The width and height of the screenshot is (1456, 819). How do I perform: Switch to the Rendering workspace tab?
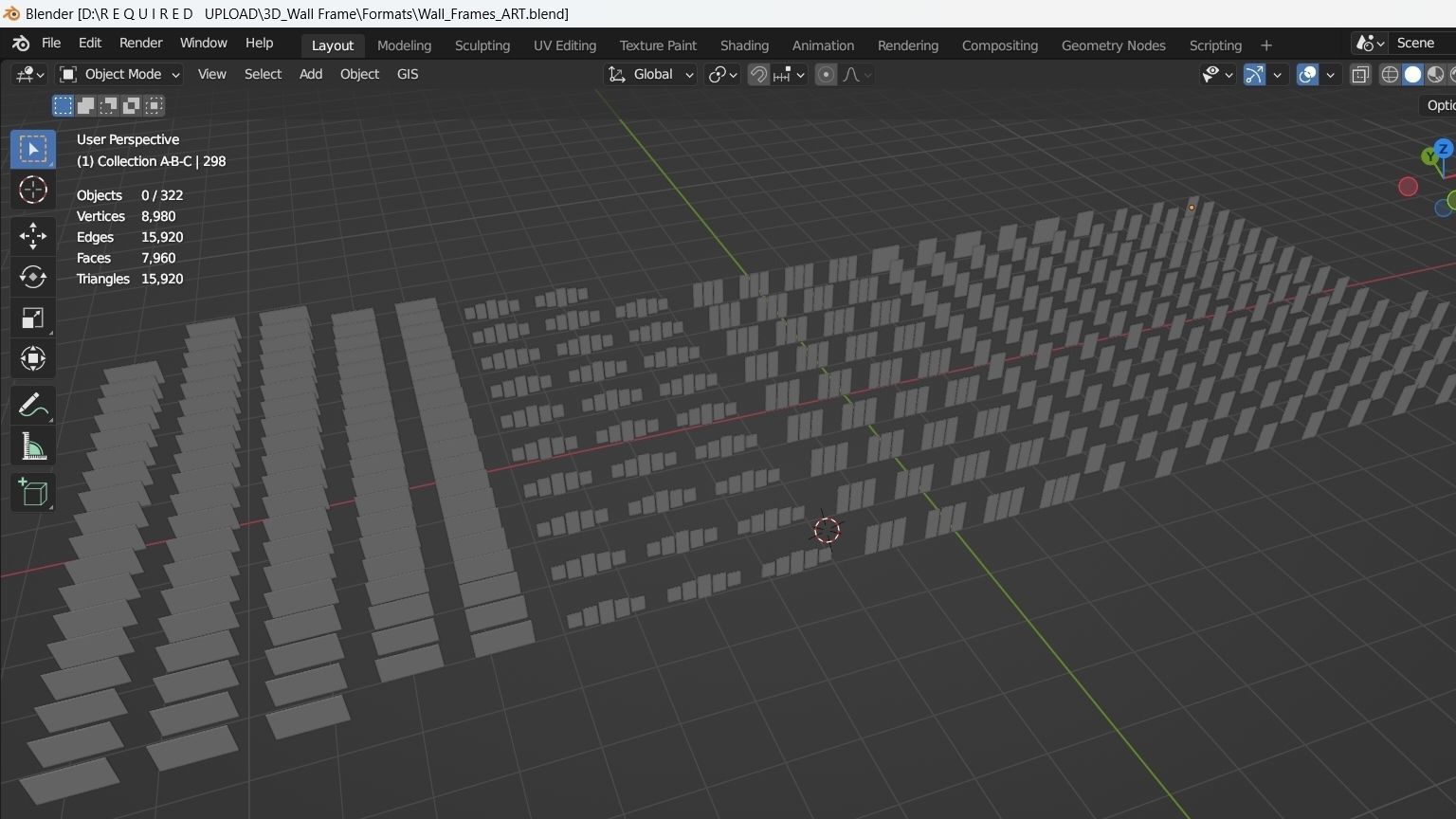tap(908, 45)
